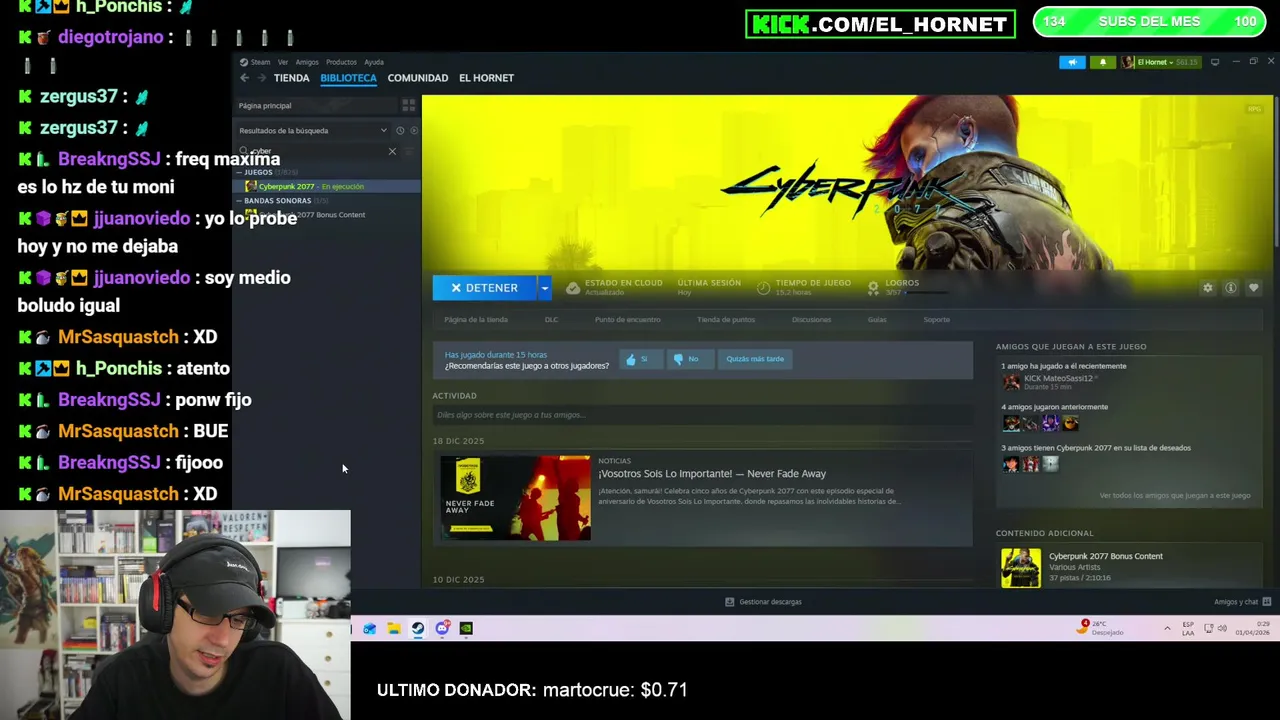
Task: Go to the BIBLIOTECA tab
Action: tap(348, 78)
